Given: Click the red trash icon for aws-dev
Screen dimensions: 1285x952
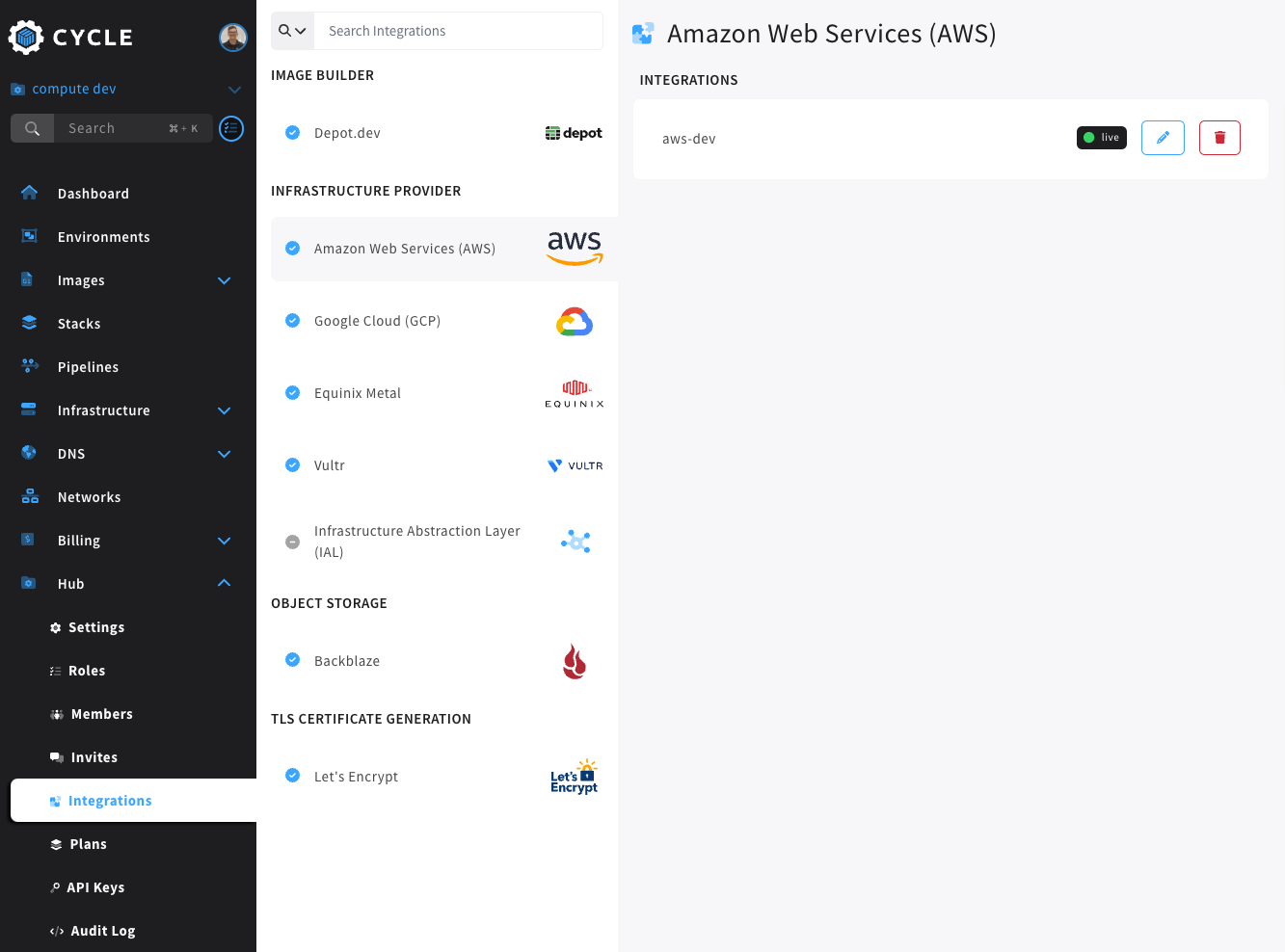Looking at the screenshot, I should [1219, 138].
